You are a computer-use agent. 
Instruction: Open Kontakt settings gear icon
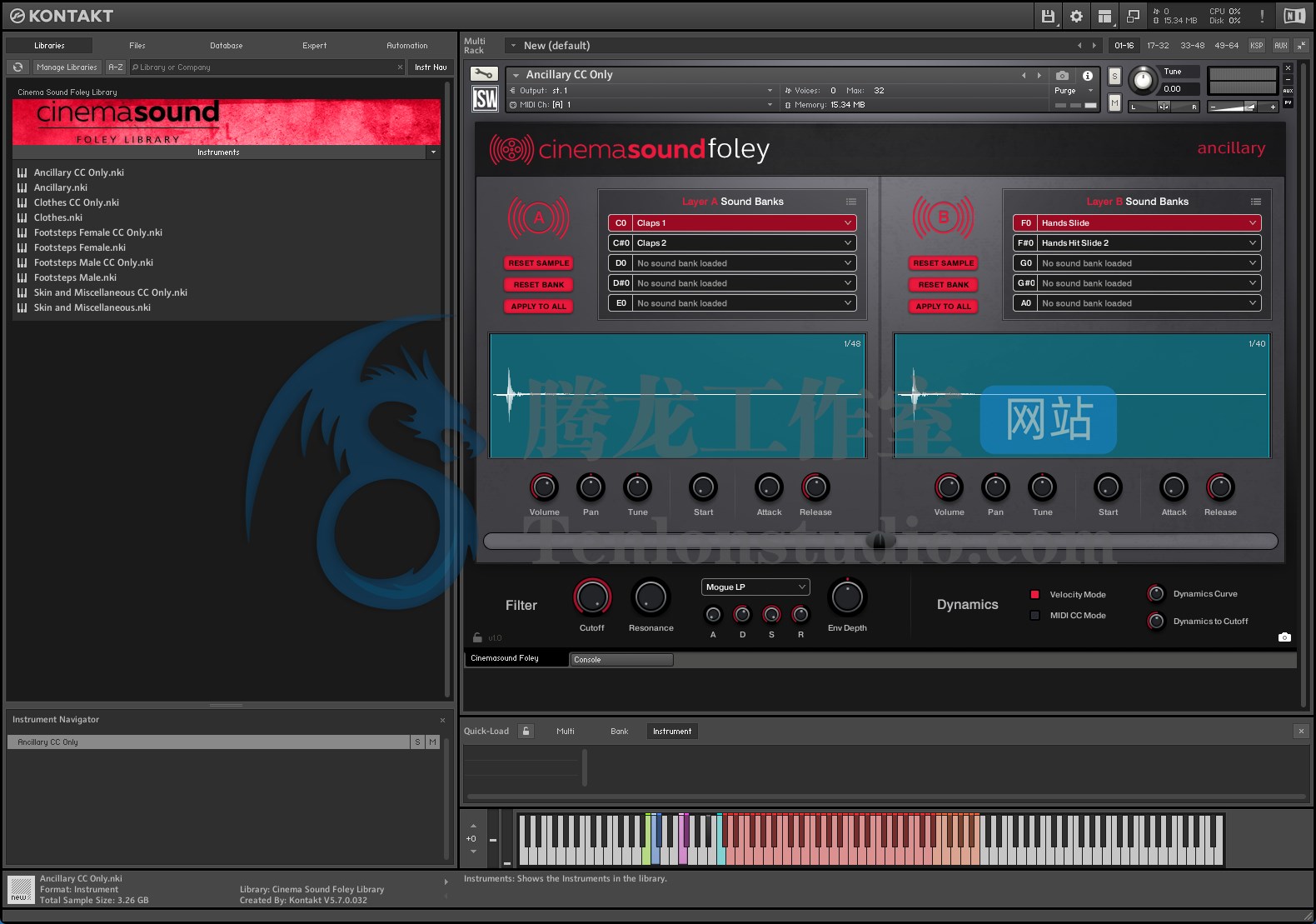[1076, 16]
